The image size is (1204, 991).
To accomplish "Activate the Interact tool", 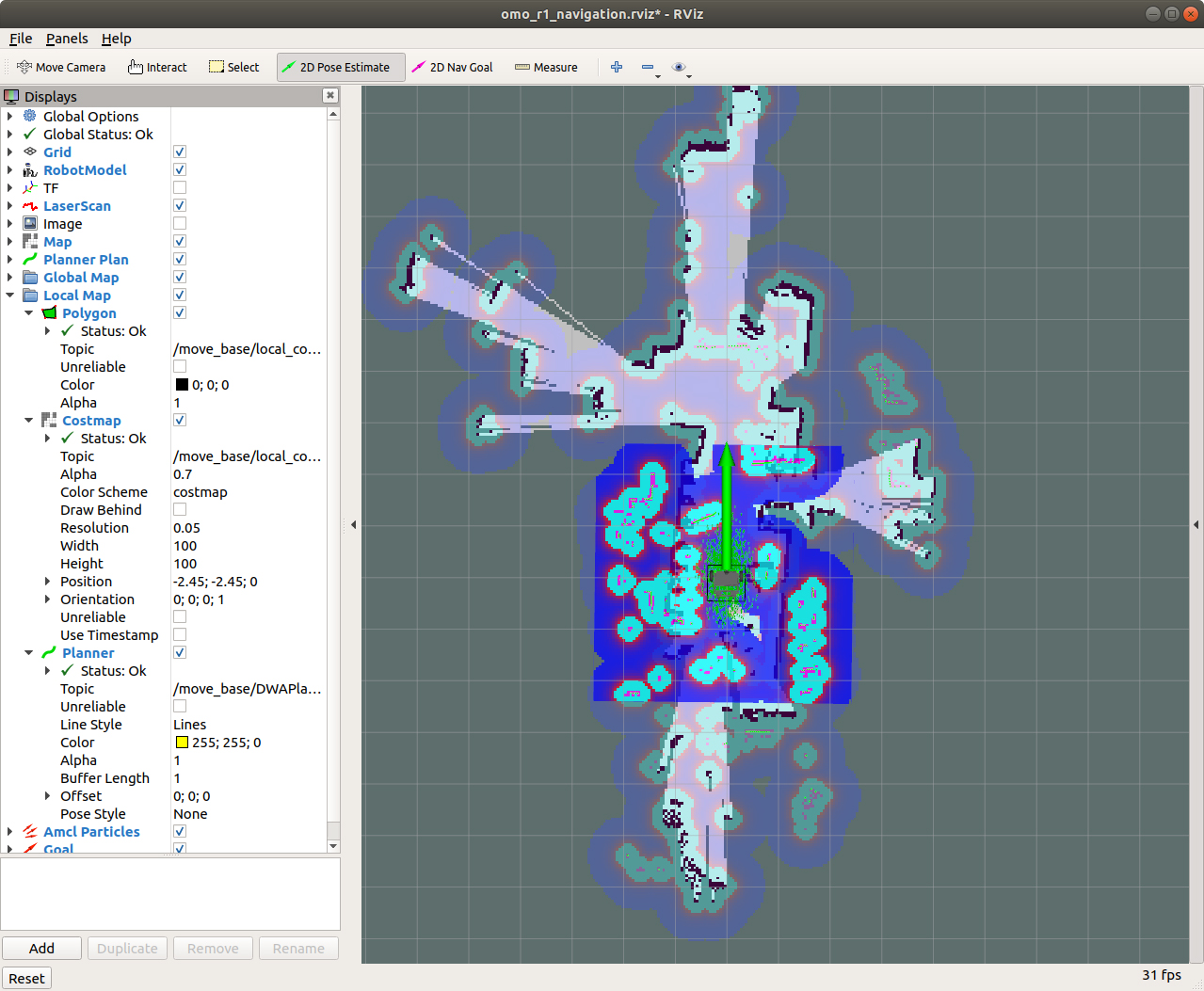I will coord(157,68).
